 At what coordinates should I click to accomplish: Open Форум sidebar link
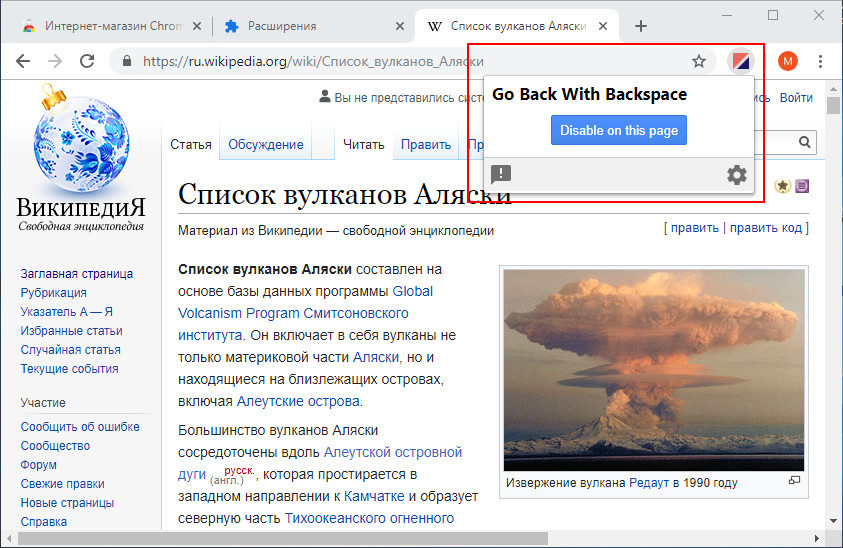point(38,465)
